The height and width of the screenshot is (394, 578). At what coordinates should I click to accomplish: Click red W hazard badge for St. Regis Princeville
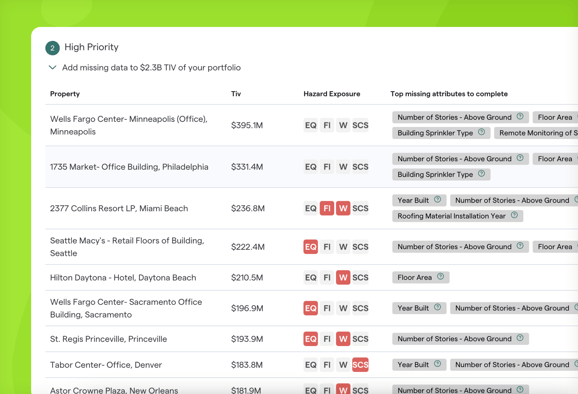click(343, 339)
